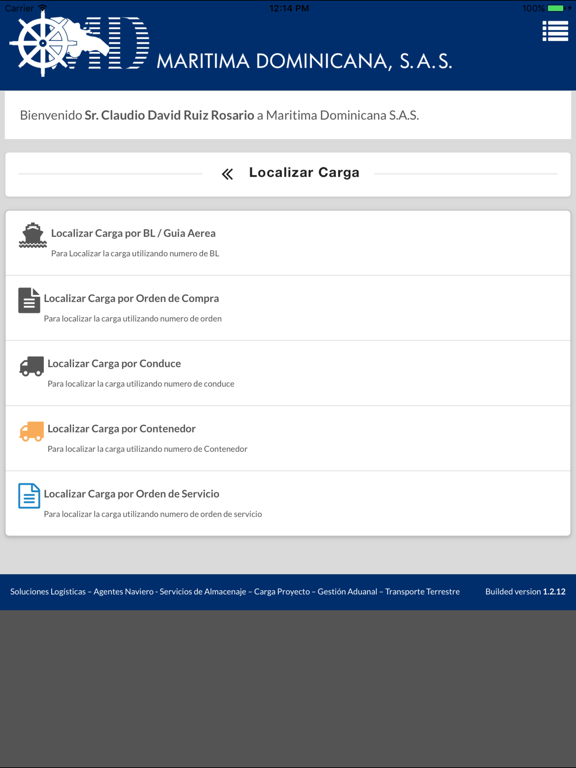Tap the 12:14 PM clock in status bar
576x768 pixels.
click(x=289, y=8)
